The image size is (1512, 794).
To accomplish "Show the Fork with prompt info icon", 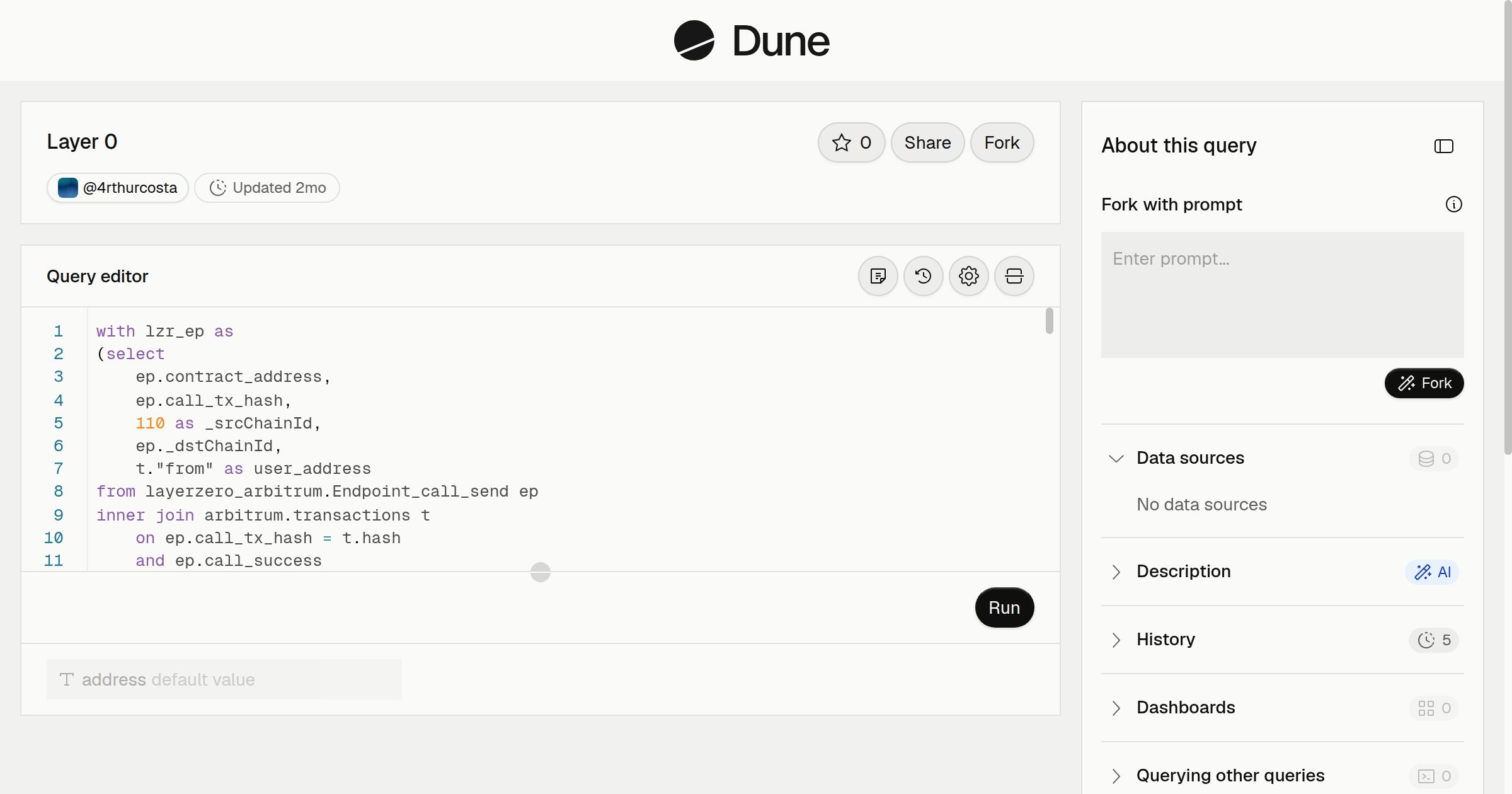I will (x=1453, y=204).
